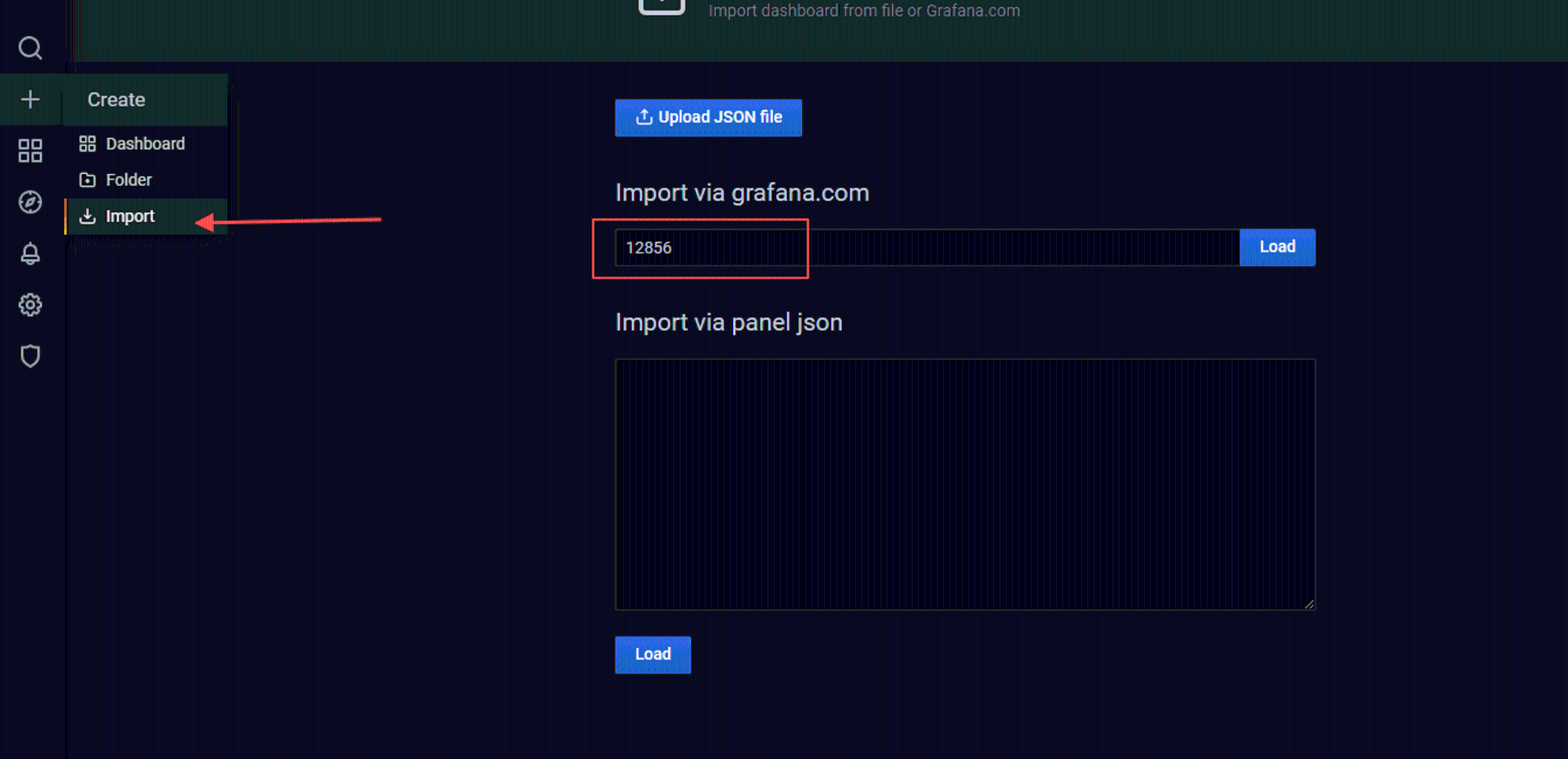Click the upload arrow icon on Upload button

point(644,117)
